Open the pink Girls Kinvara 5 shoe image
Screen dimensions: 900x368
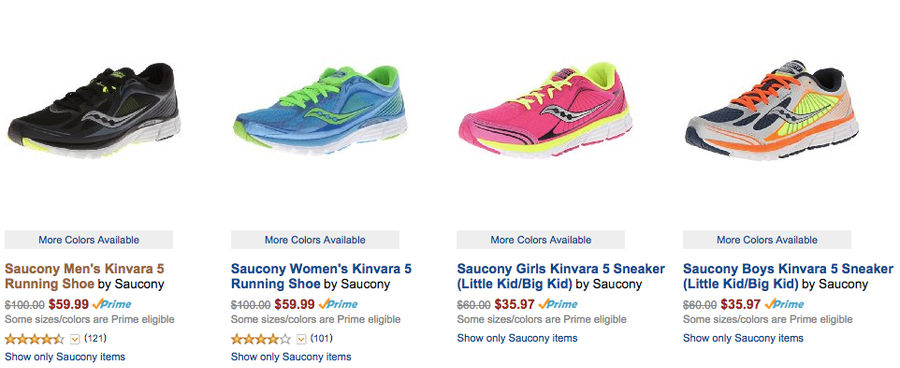pos(545,109)
